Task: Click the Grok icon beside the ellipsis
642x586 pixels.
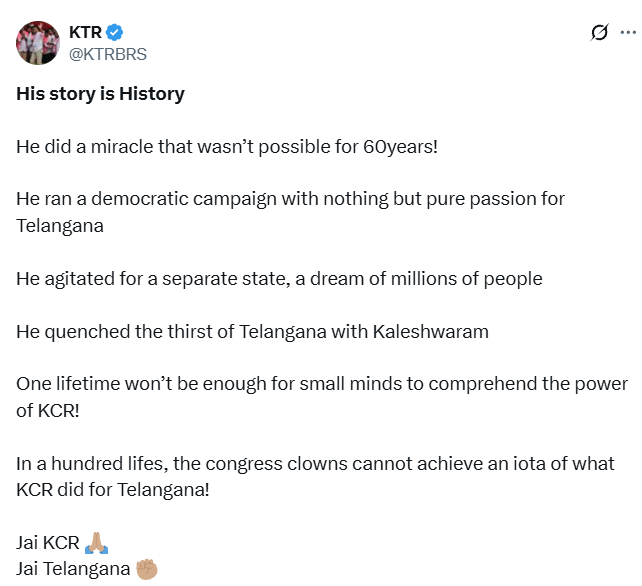Action: click(599, 33)
